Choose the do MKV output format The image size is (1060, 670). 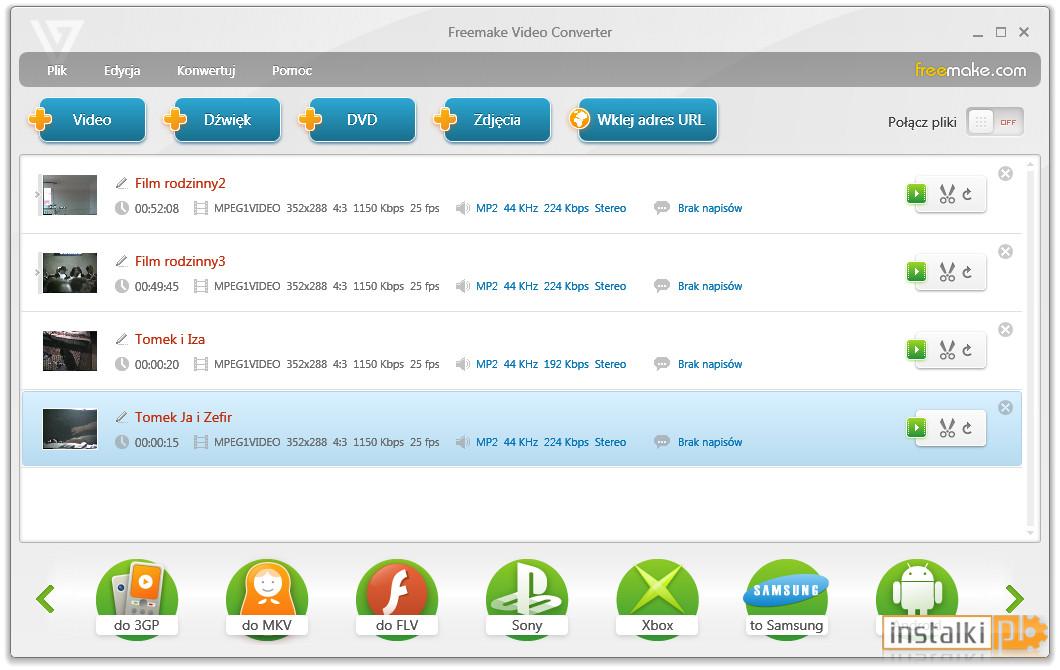pos(266,598)
